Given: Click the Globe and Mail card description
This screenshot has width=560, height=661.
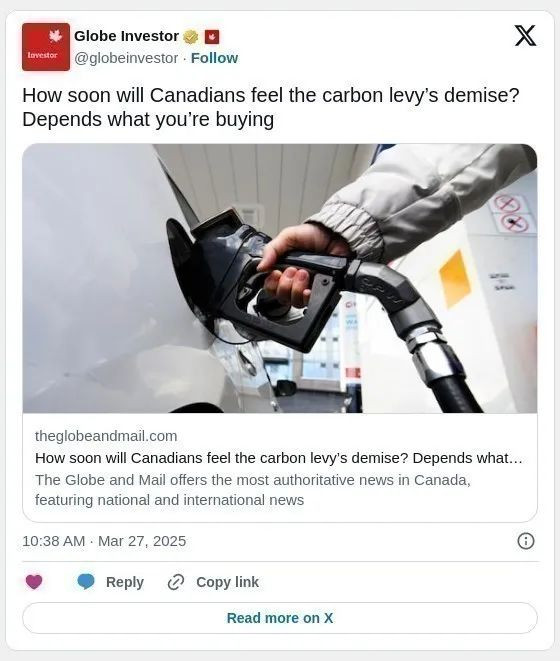Looking at the screenshot, I should [253, 490].
